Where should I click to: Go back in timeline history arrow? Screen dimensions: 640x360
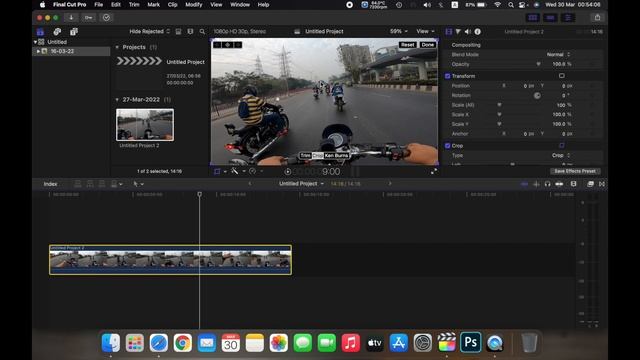pos(249,184)
